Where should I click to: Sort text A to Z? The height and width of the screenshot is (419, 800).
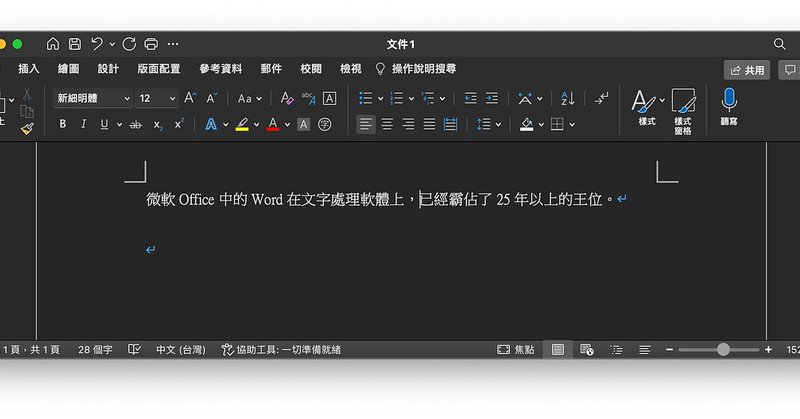click(x=567, y=98)
